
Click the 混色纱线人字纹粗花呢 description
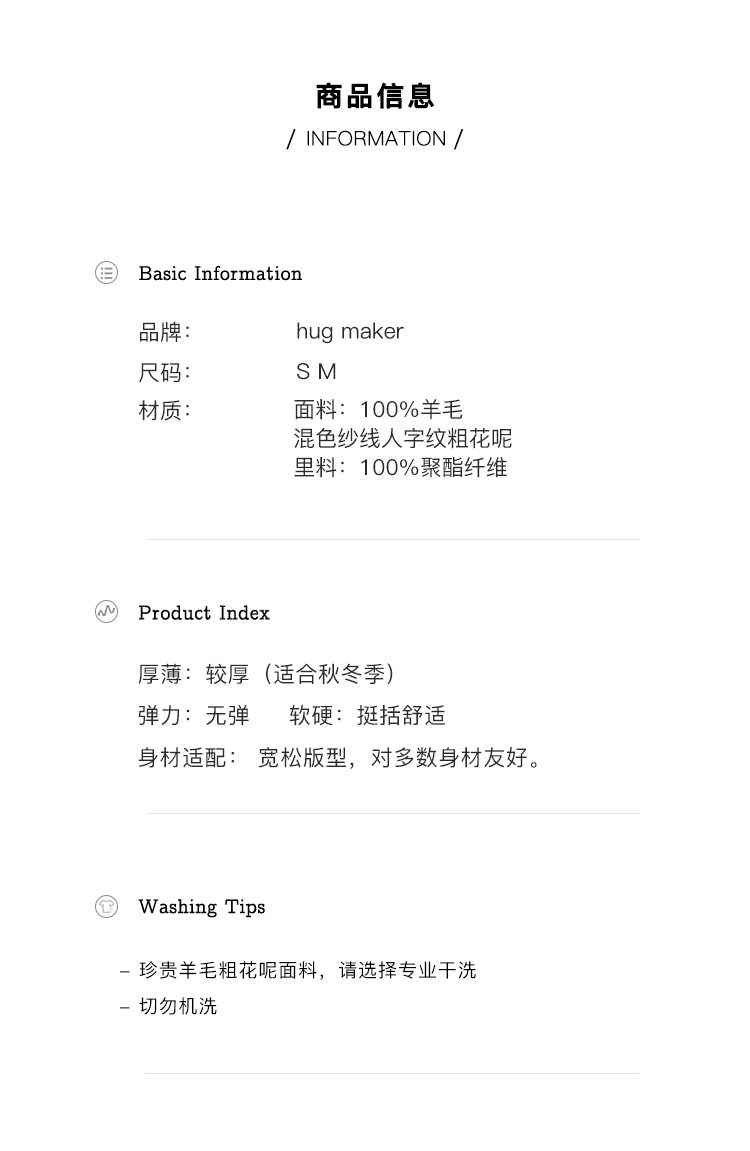click(x=403, y=438)
